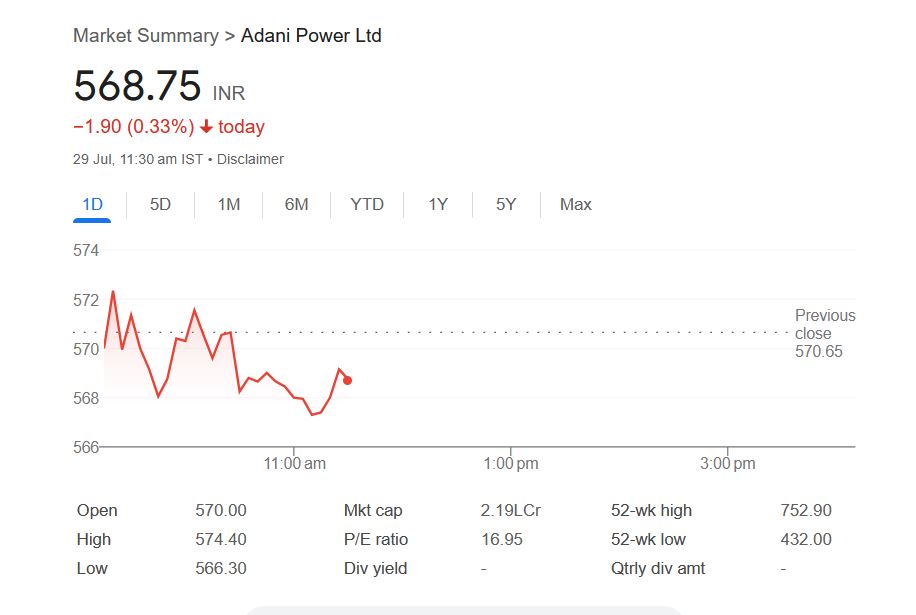View the 5Y chart range
916x615 pixels.
click(506, 204)
